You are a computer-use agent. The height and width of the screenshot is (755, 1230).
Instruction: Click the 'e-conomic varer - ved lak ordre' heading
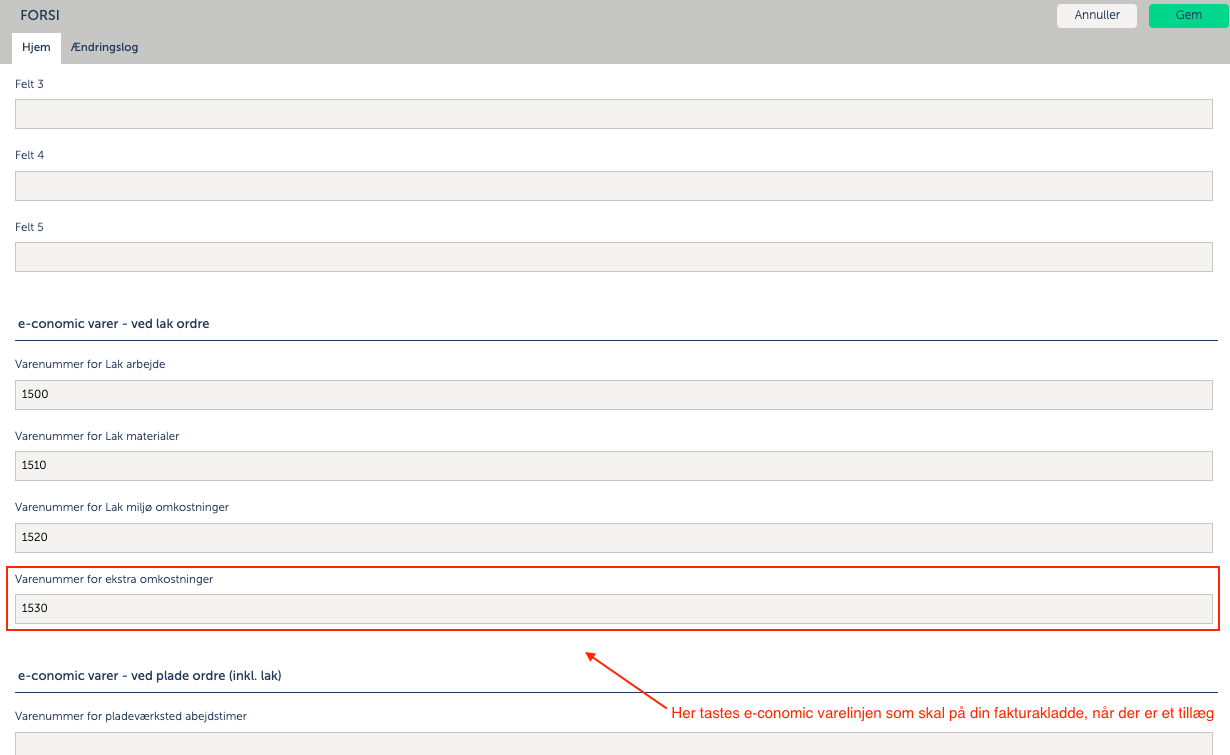pos(114,324)
